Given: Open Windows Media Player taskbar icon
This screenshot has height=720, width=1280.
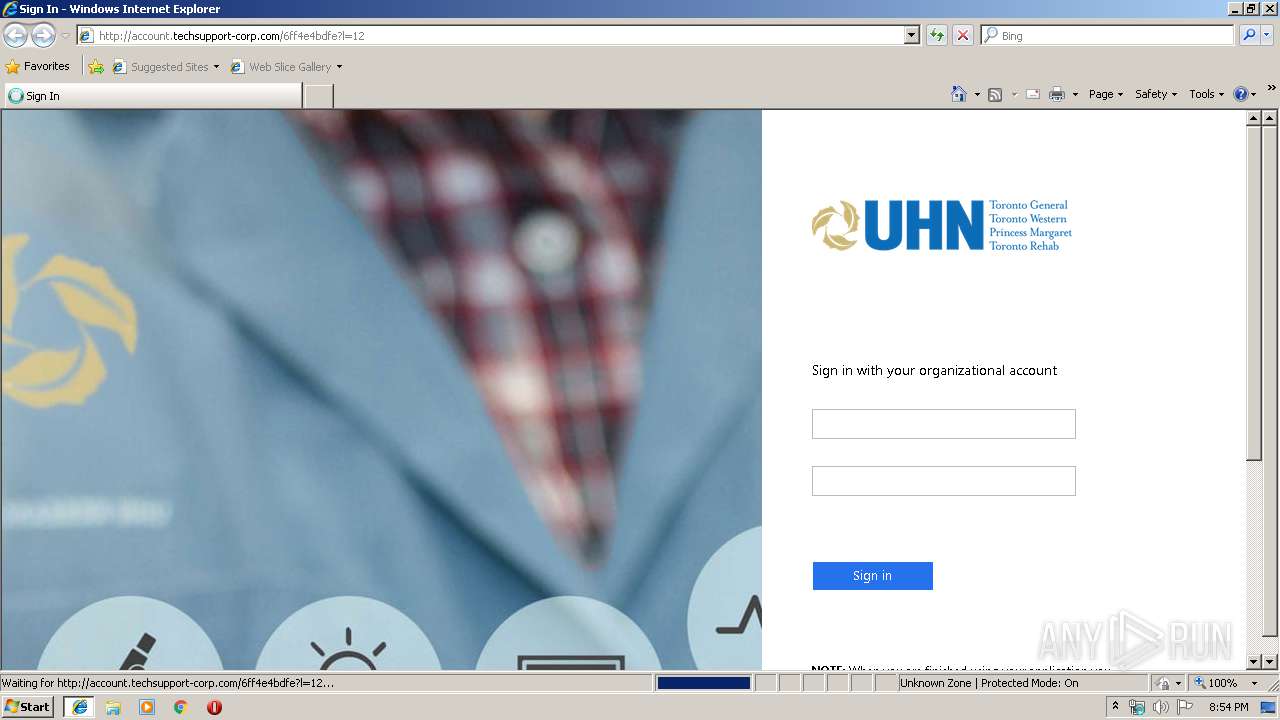Looking at the screenshot, I should pyautogui.click(x=147, y=707).
